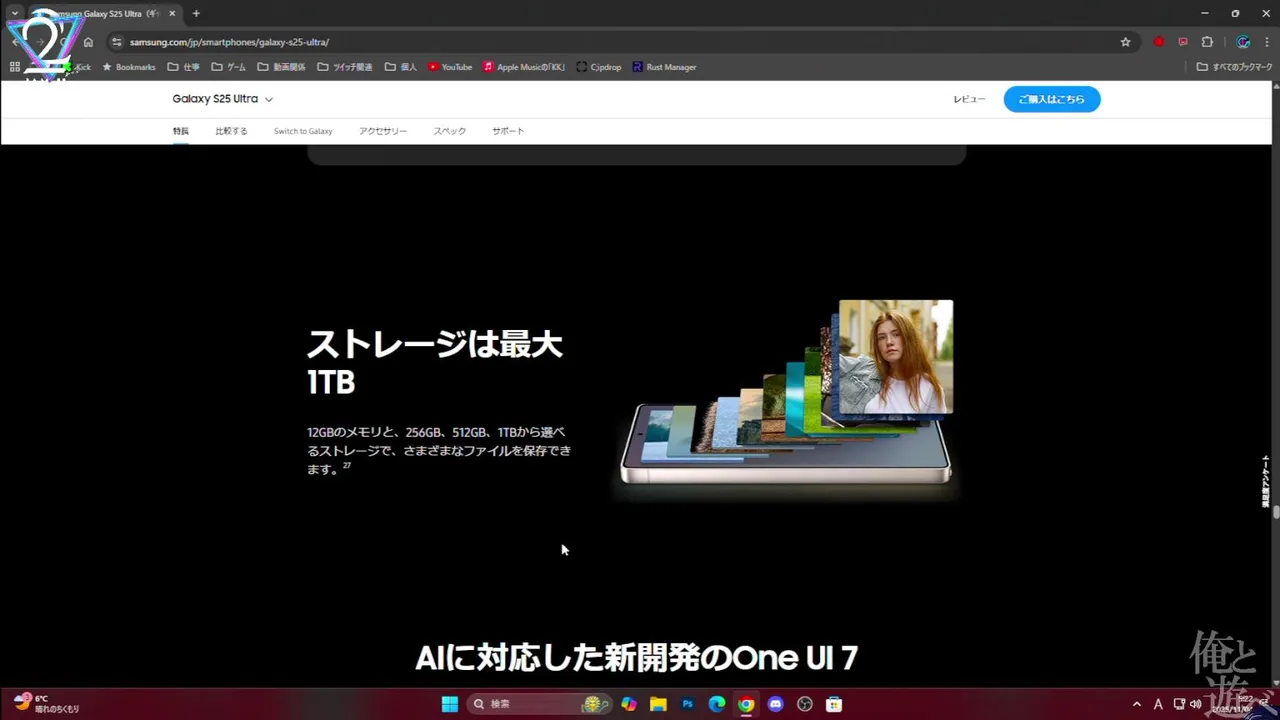1280x720 pixels.
Task: Select the Switch to Galaxy tab
Action: (x=303, y=131)
